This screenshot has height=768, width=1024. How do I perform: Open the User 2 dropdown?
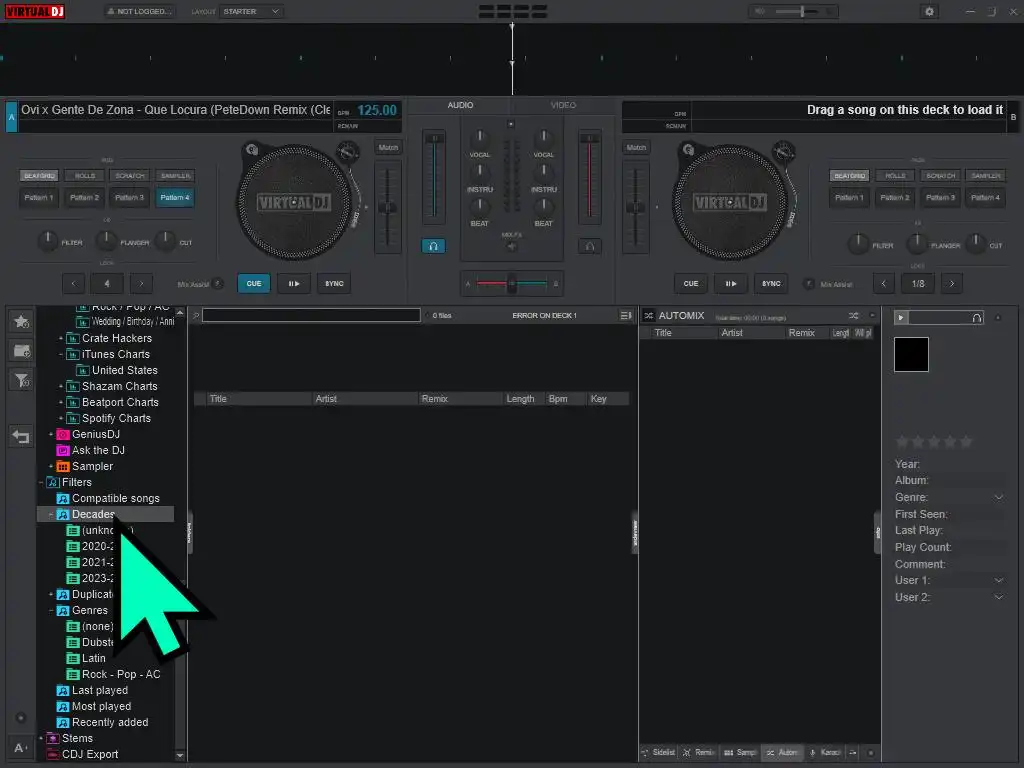pyautogui.click(x=999, y=597)
